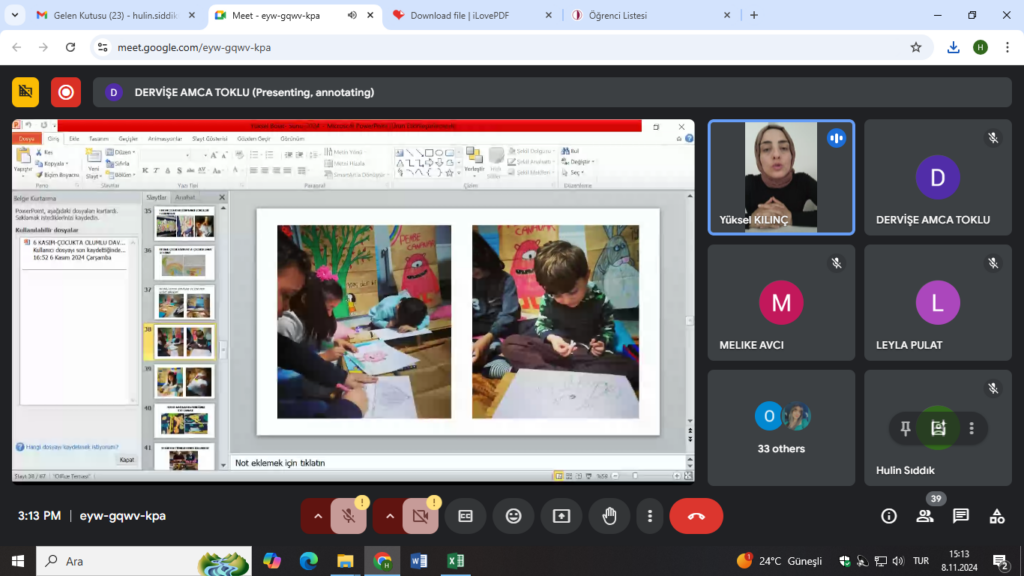
Task: Open the chat with everyone panel
Action: tap(960, 516)
